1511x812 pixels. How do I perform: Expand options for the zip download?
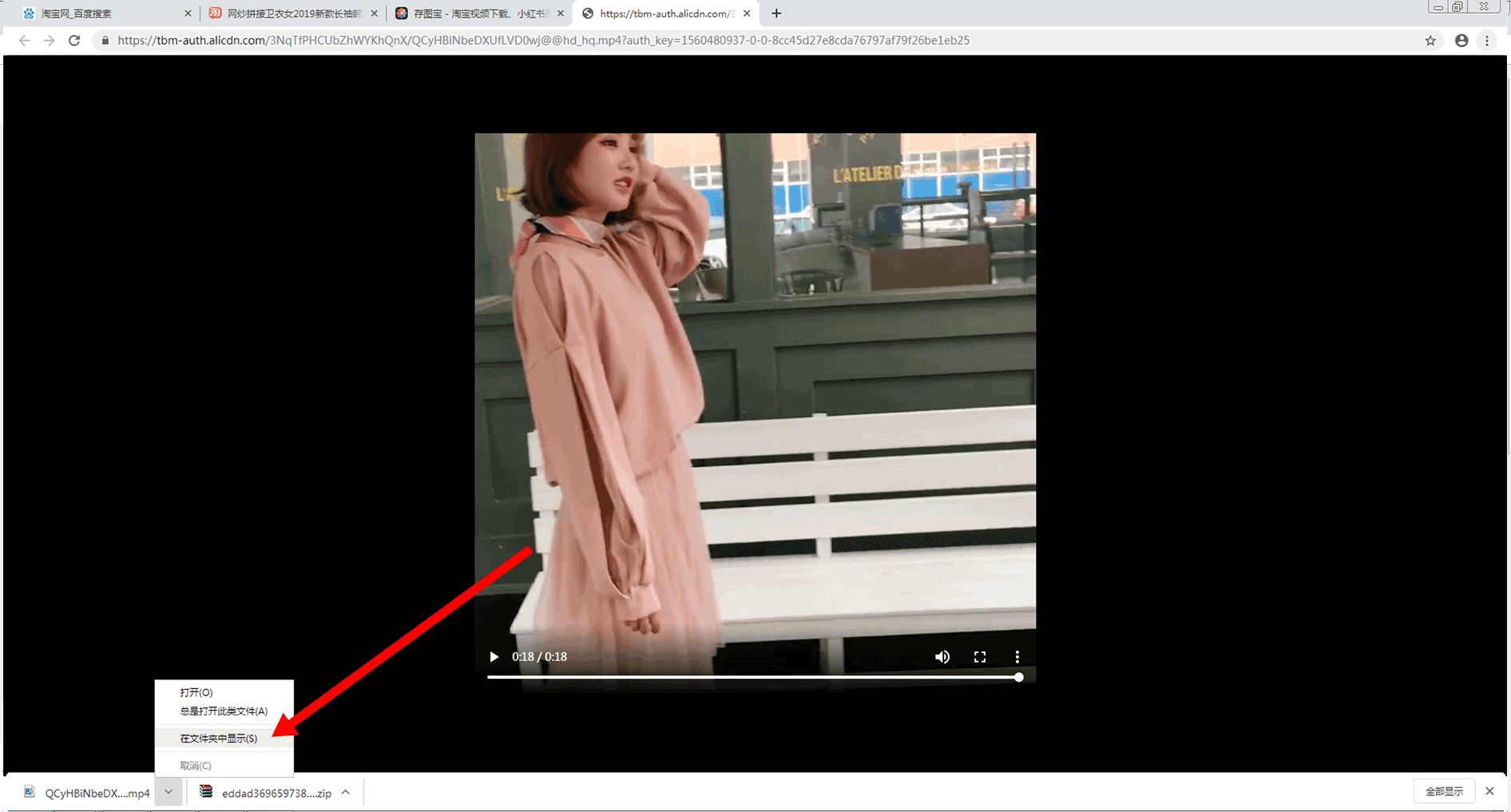[x=346, y=792]
